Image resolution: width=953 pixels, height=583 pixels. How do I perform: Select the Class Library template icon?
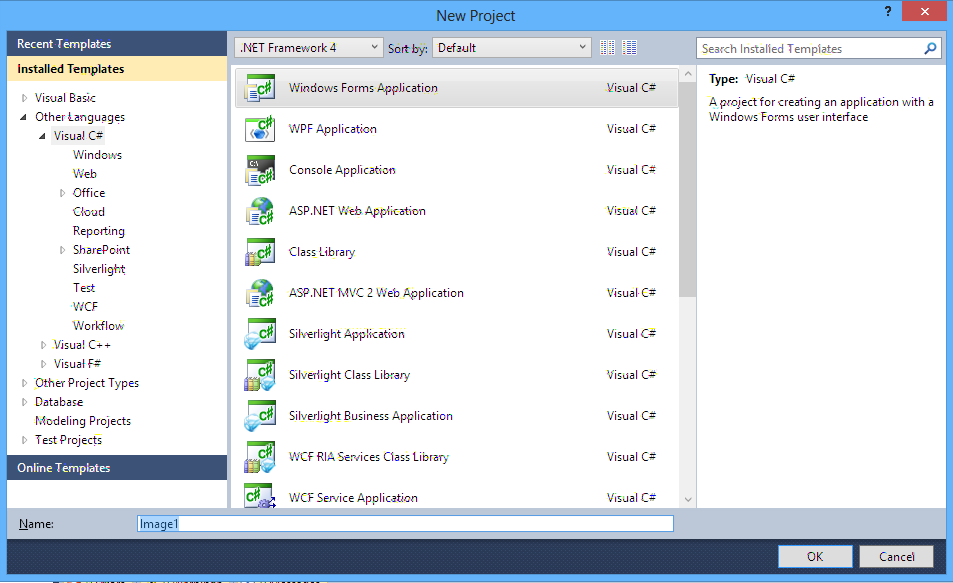(x=259, y=251)
